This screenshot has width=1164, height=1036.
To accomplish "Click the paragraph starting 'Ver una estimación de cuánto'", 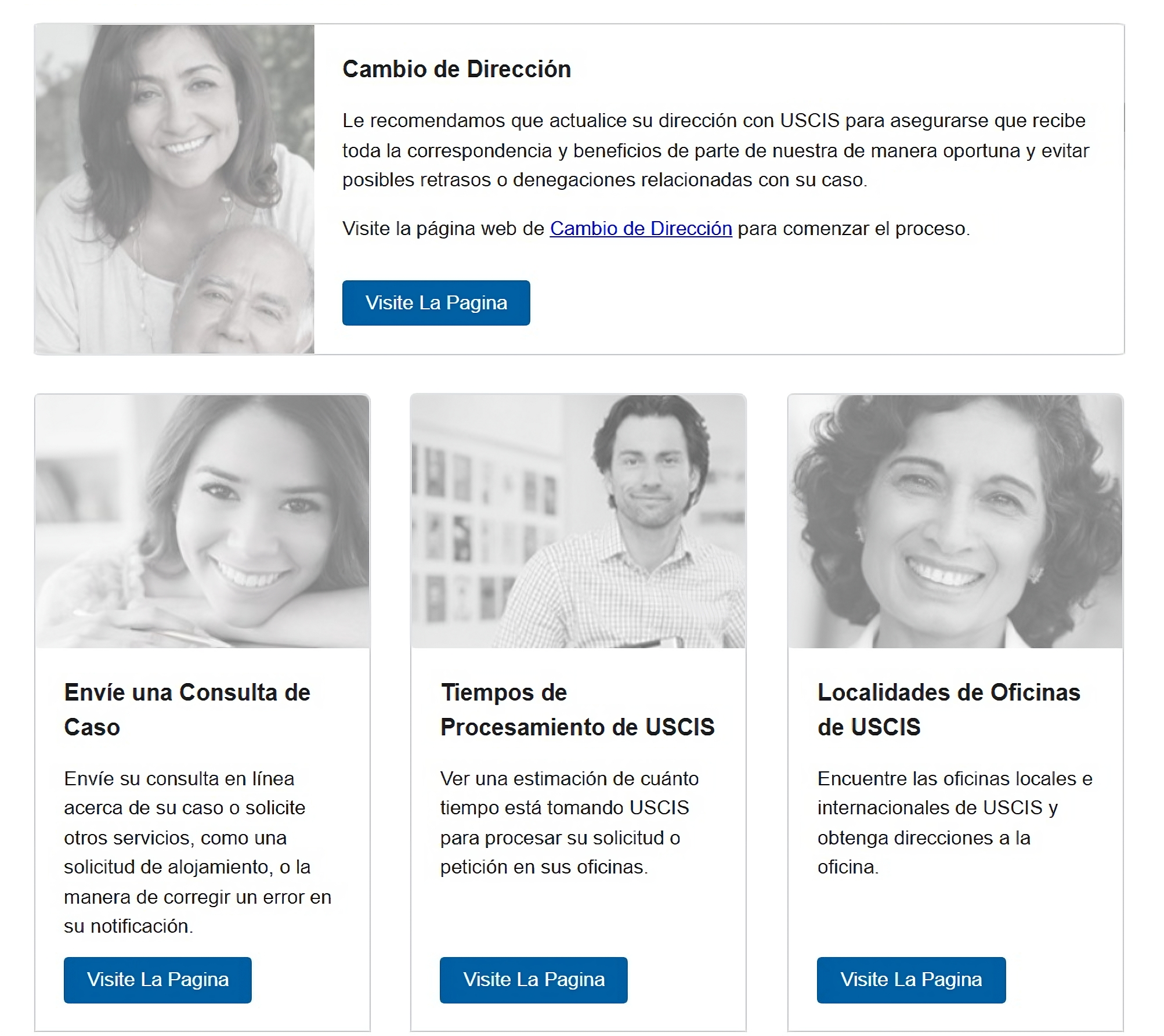I will [569, 822].
